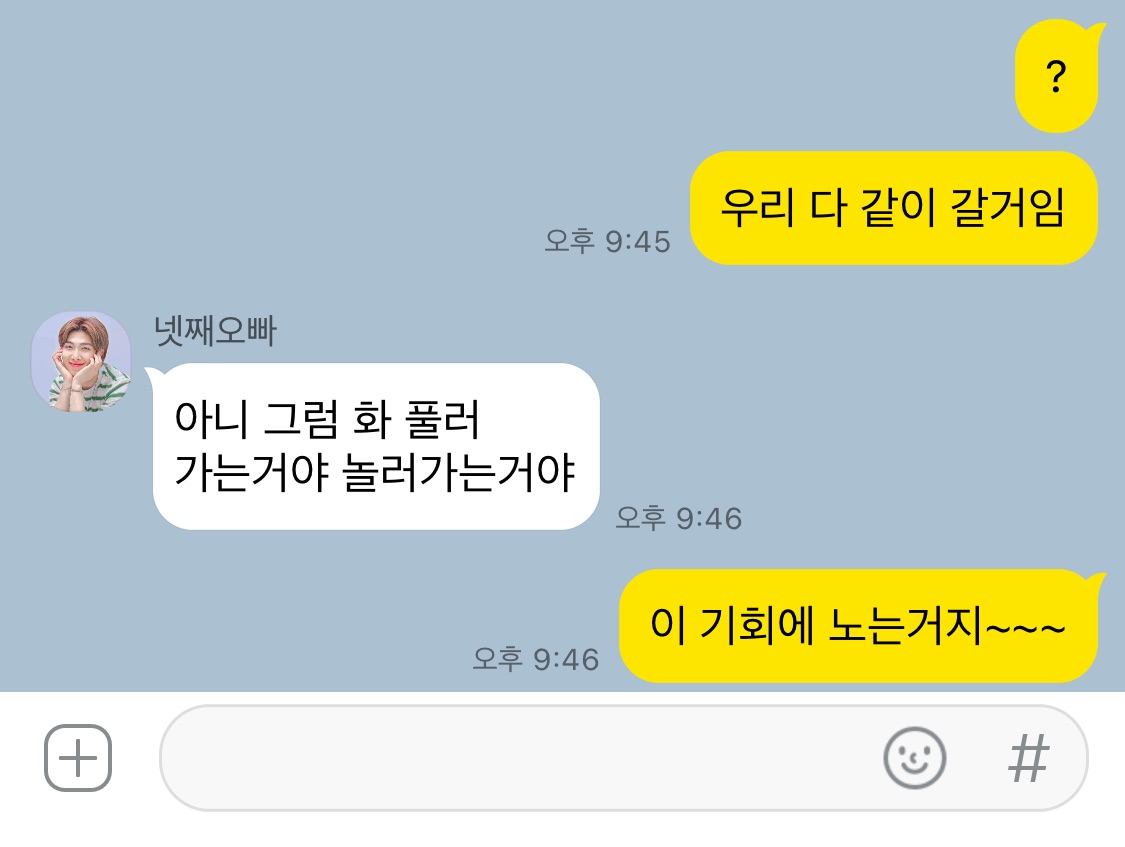Tap the sender name 넷째오빠

[x=215, y=331]
